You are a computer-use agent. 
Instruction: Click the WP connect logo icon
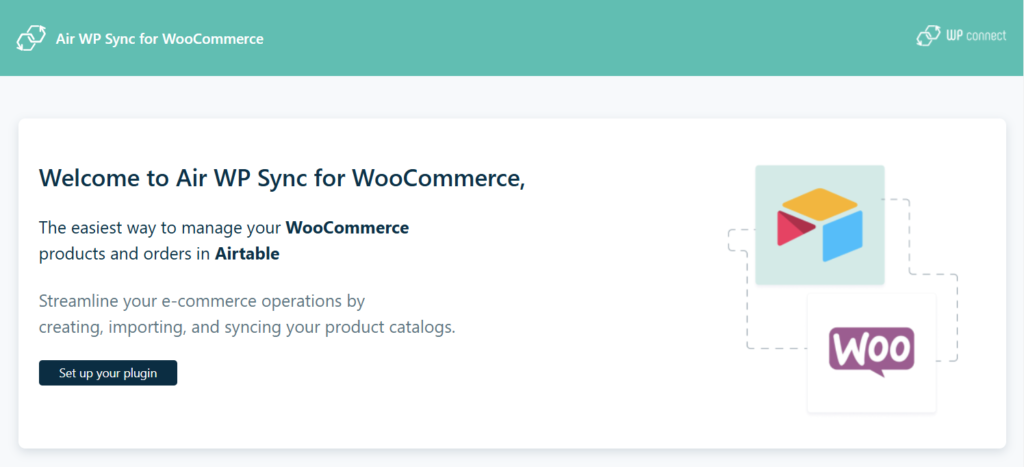point(928,36)
